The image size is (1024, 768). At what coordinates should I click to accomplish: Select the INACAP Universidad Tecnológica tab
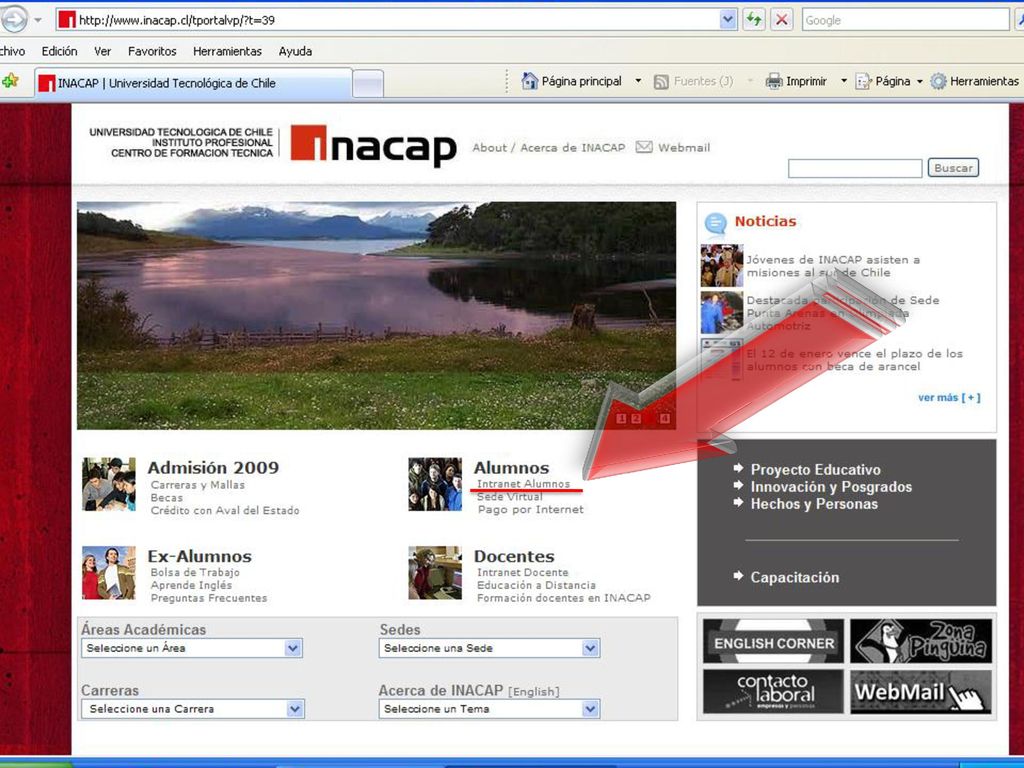[x=193, y=83]
